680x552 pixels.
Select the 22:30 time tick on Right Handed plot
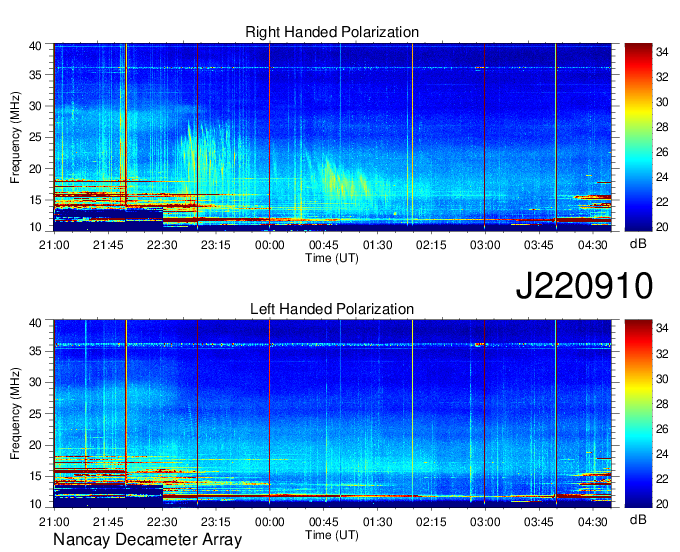coord(162,245)
